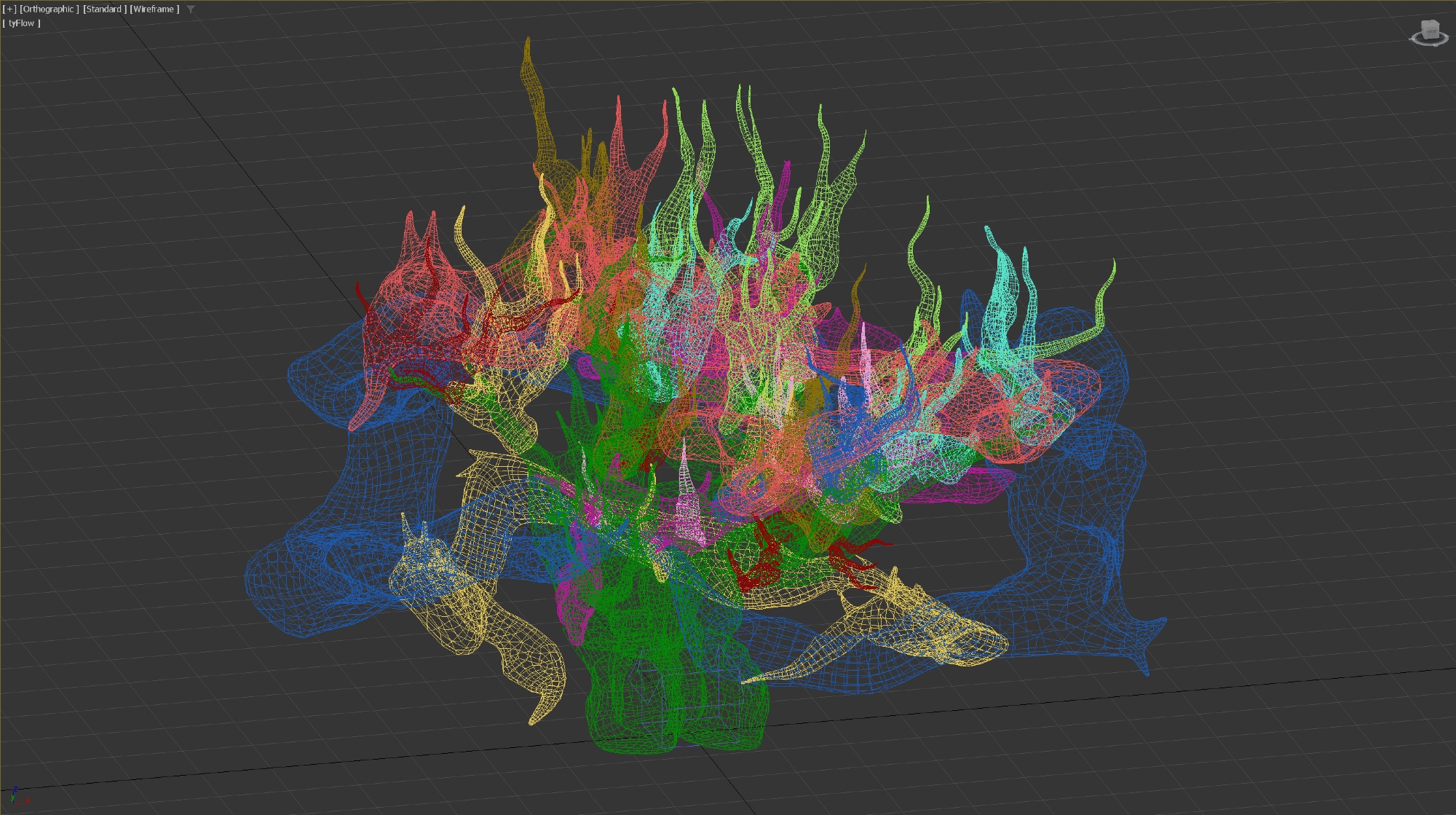
Task: Open the [+] general viewport menu
Action: coord(9,9)
